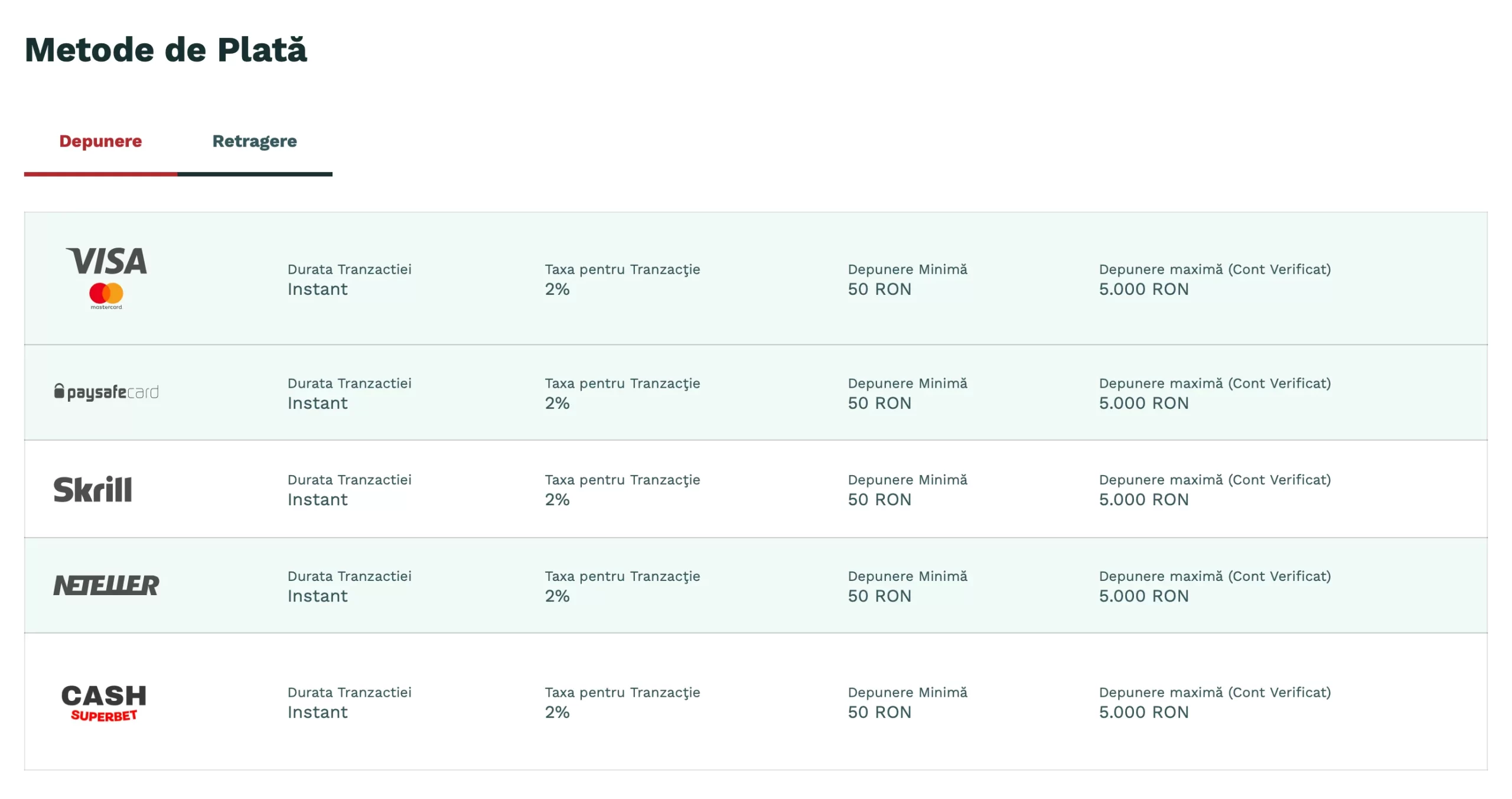Click Instant value in paysafecard row
Image resolution: width=1512 pixels, height=799 pixels.
tap(318, 404)
